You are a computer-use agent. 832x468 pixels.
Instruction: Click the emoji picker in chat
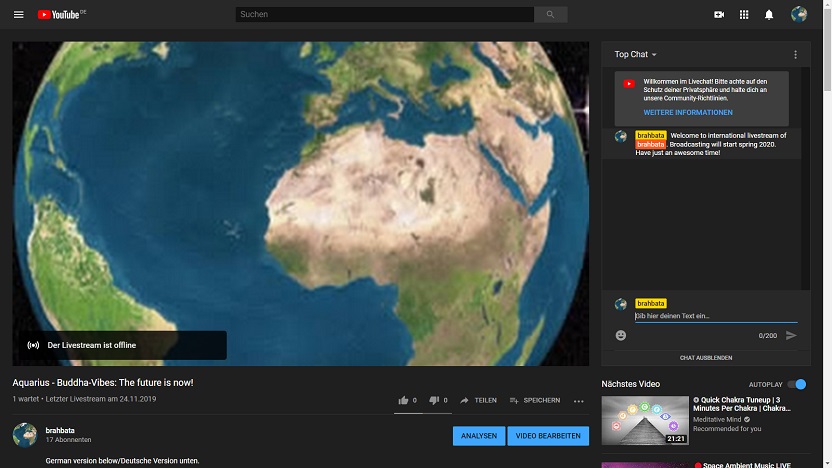tap(621, 335)
